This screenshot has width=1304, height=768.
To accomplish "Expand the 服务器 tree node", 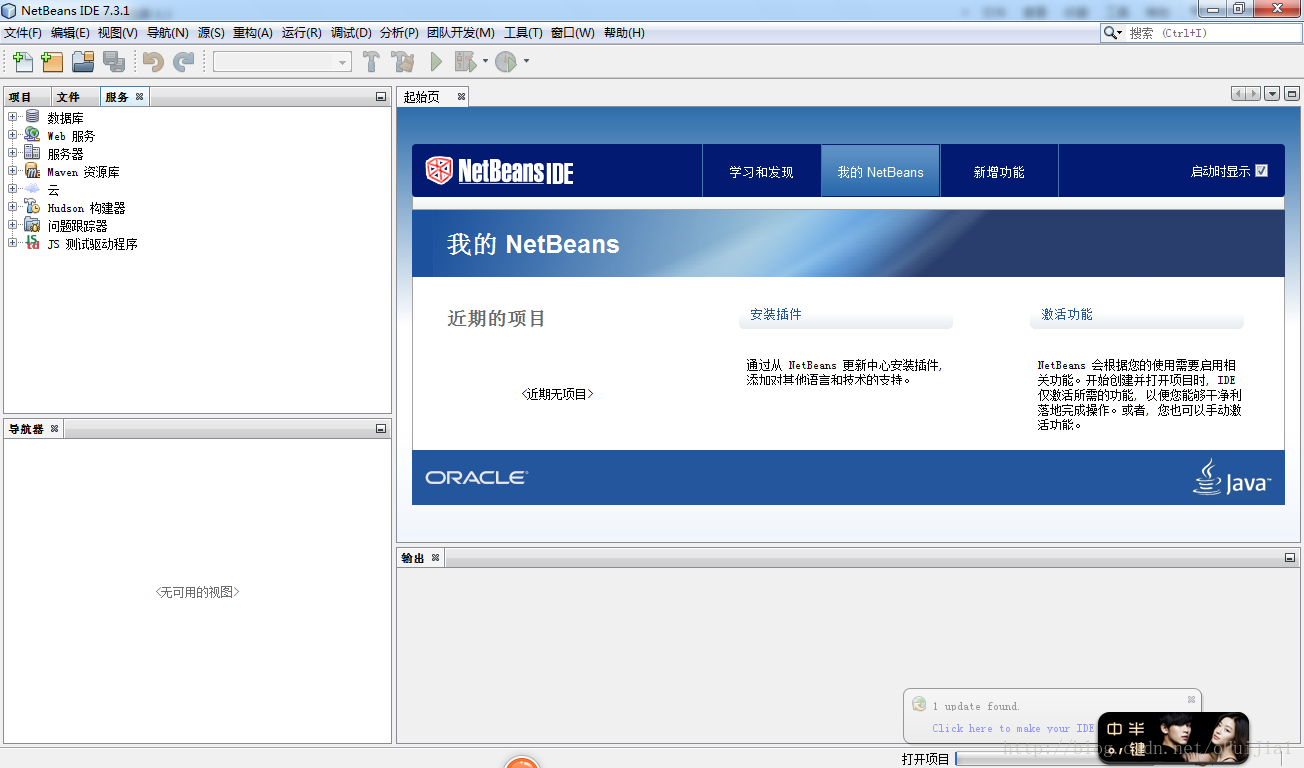I will [x=13, y=153].
